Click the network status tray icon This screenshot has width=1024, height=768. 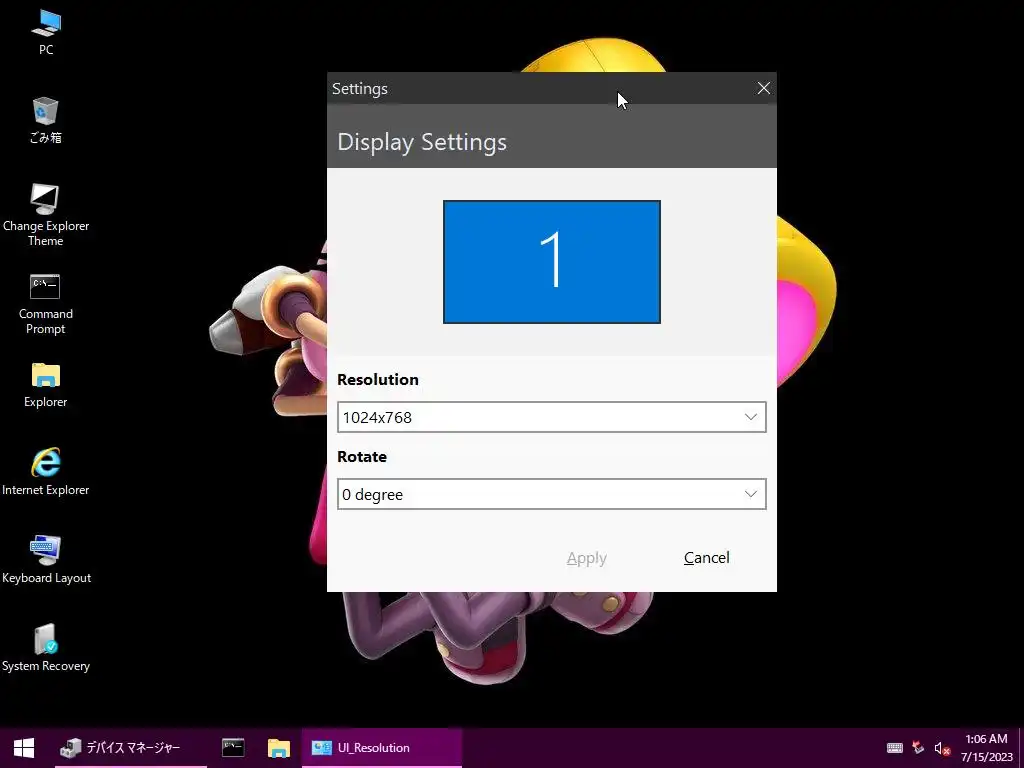pyautogui.click(x=918, y=748)
